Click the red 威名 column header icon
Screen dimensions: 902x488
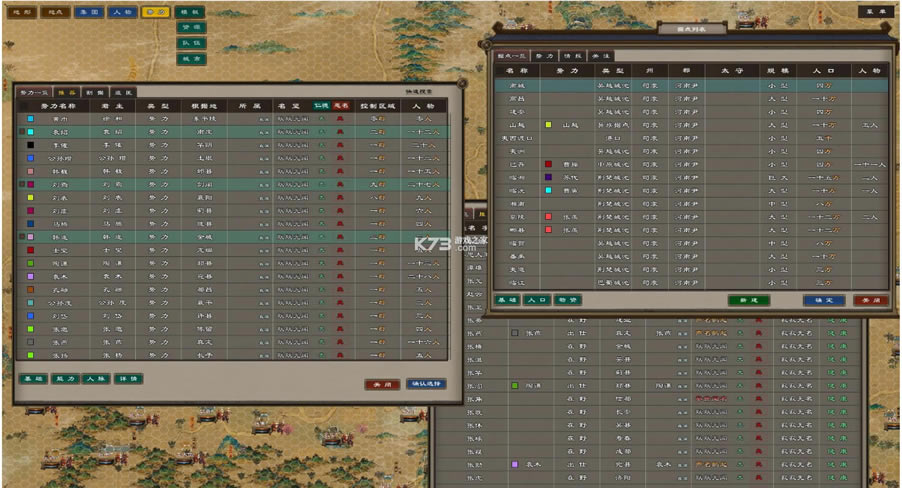(341, 105)
